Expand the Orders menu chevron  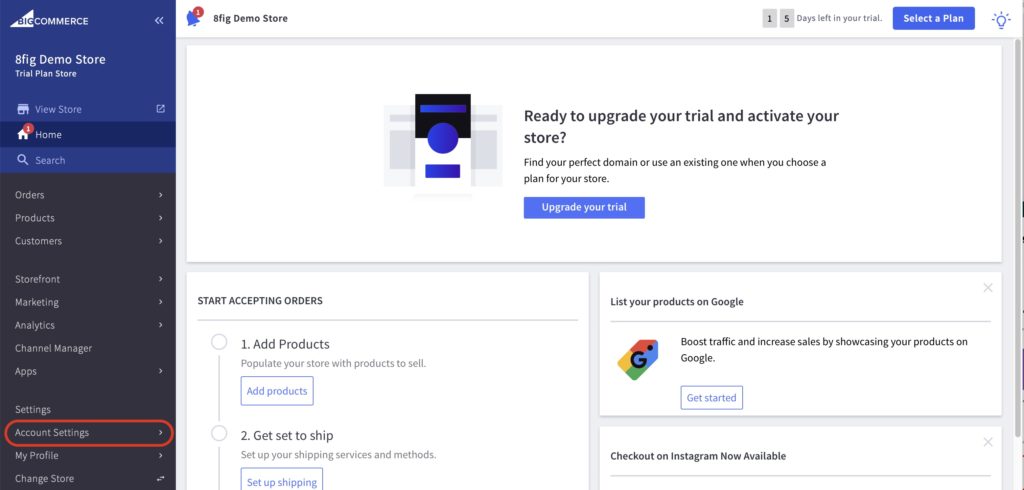point(161,195)
